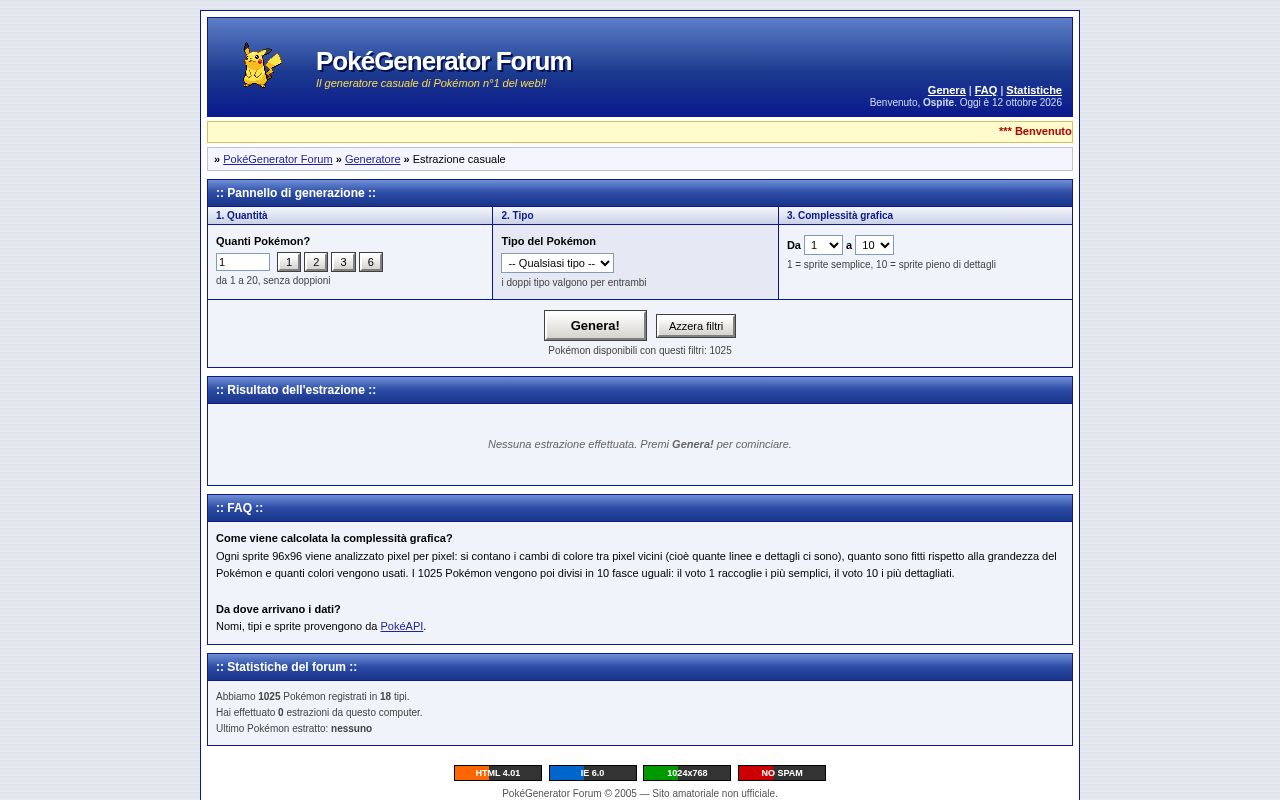The image size is (1280, 800).
Task: Open the Genera link in header
Action: click(946, 90)
